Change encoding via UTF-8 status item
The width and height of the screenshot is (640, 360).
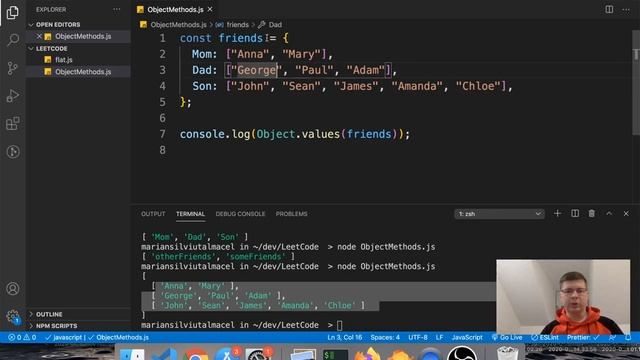(418, 338)
